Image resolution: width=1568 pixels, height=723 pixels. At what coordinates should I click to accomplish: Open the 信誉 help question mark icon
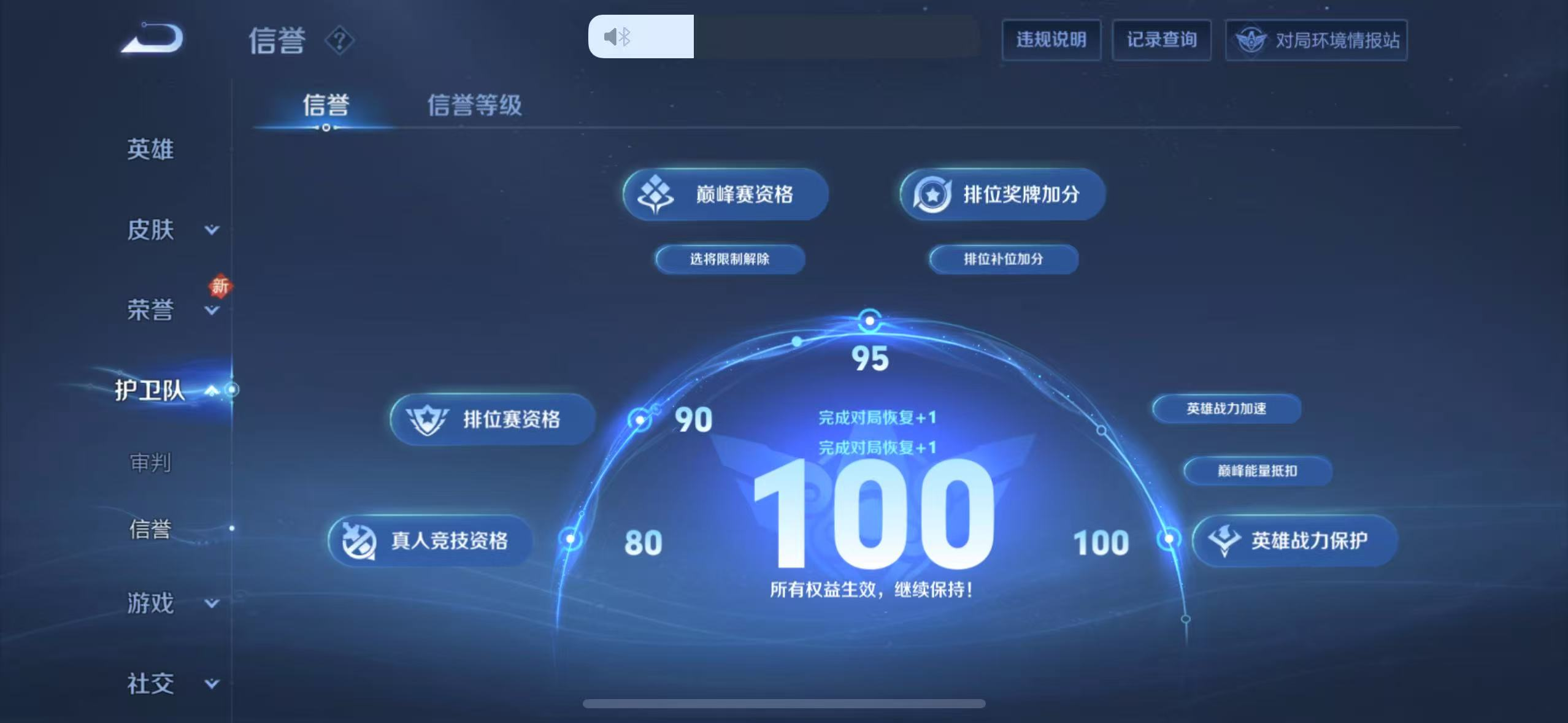coord(341,42)
